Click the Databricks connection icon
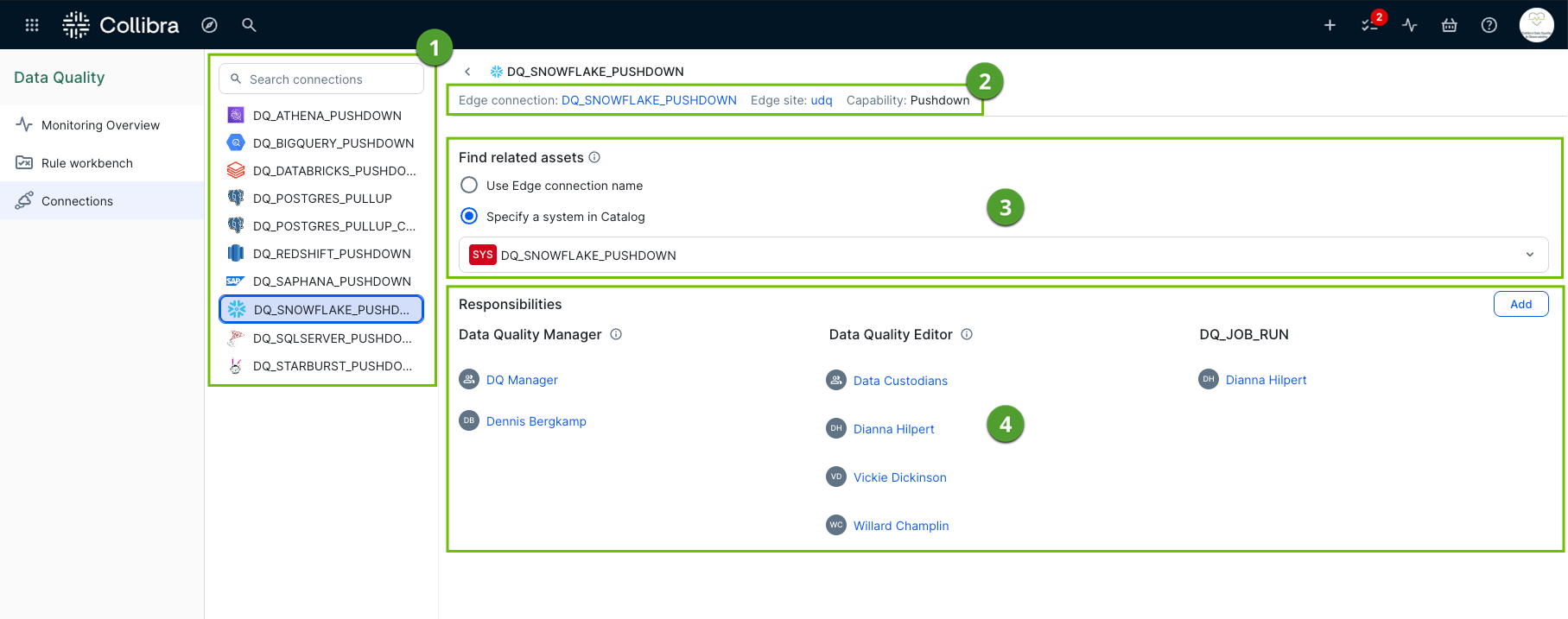 click(x=236, y=170)
